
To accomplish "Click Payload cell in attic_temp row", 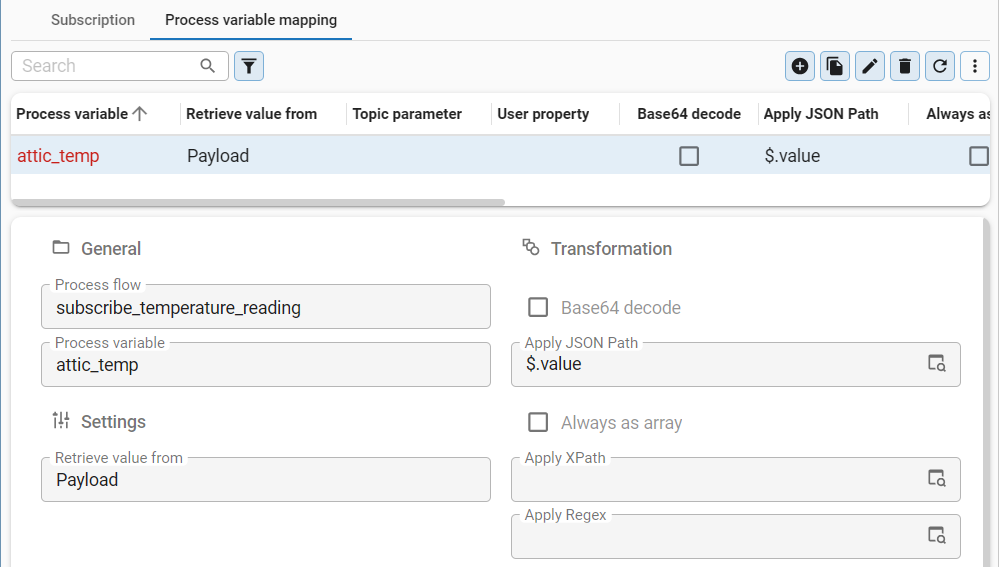I will [x=218, y=155].
